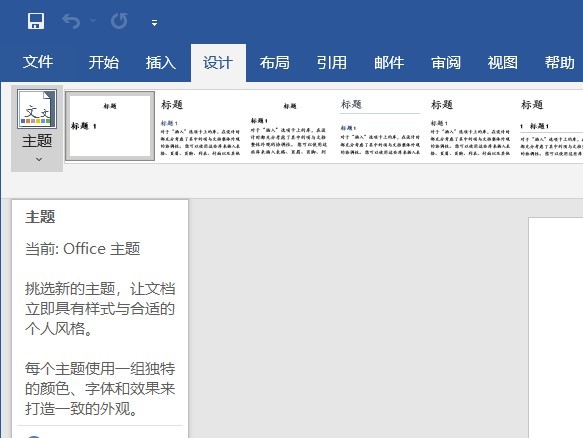Switch to the 邮件 ribbon tab

389,62
